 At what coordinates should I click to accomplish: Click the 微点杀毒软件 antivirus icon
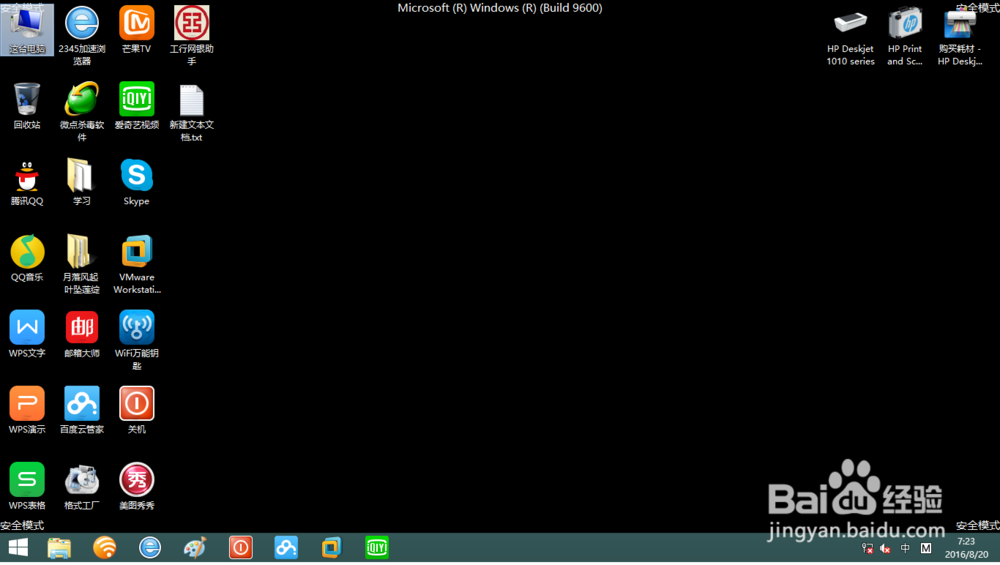point(82,111)
